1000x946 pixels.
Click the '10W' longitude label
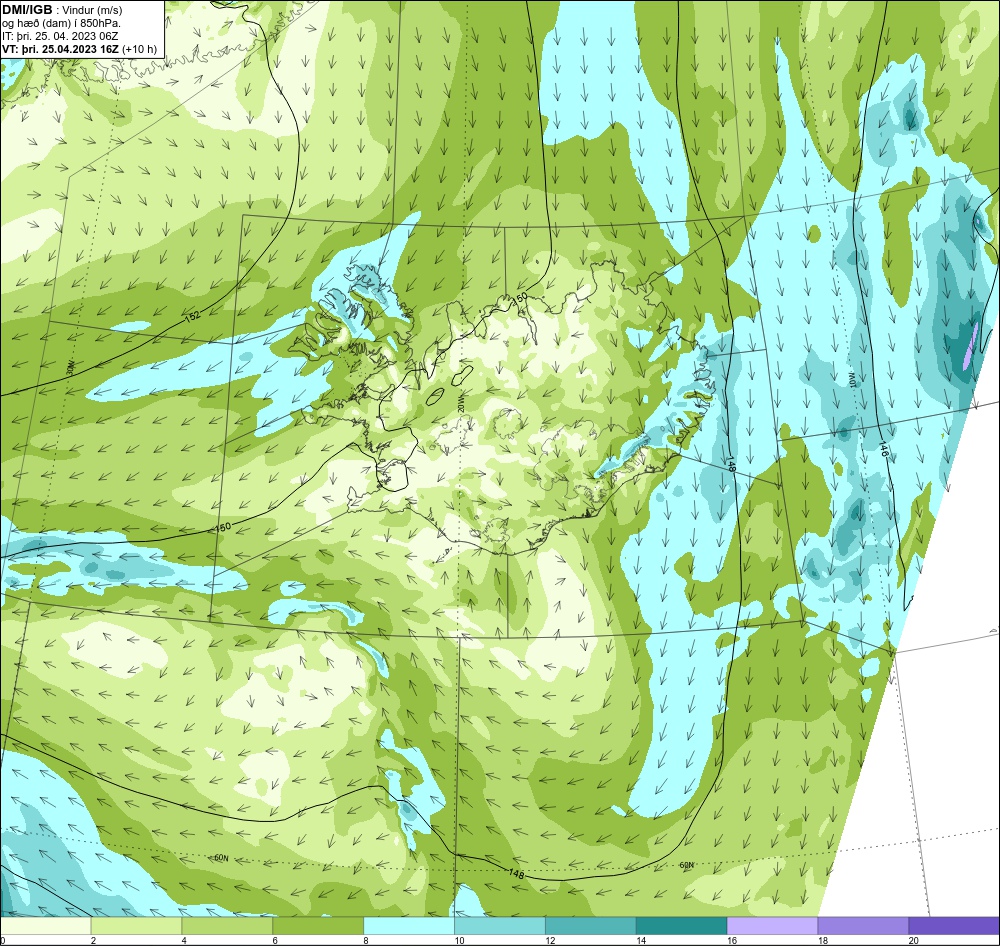tap(852, 380)
